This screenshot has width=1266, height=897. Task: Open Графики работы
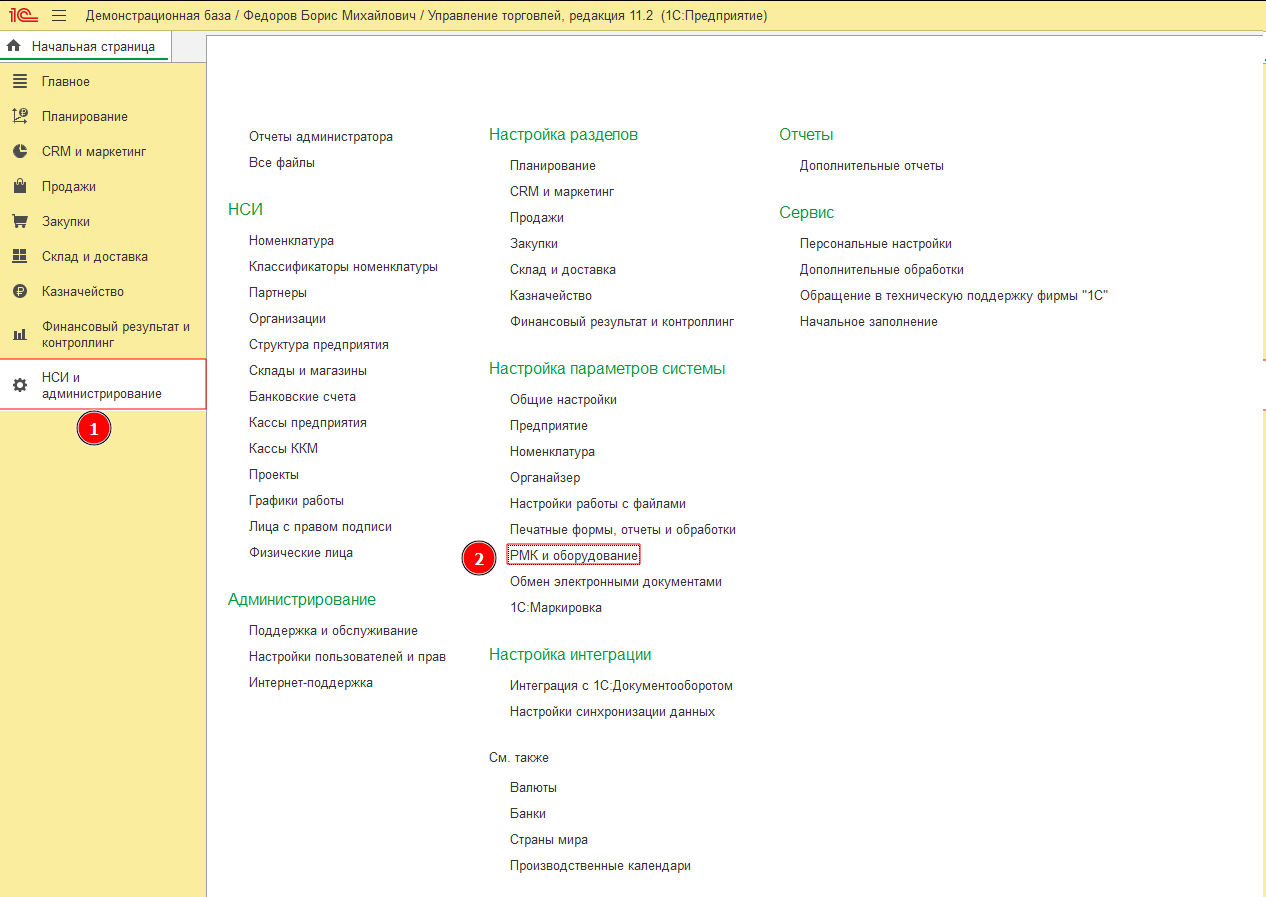coord(296,501)
